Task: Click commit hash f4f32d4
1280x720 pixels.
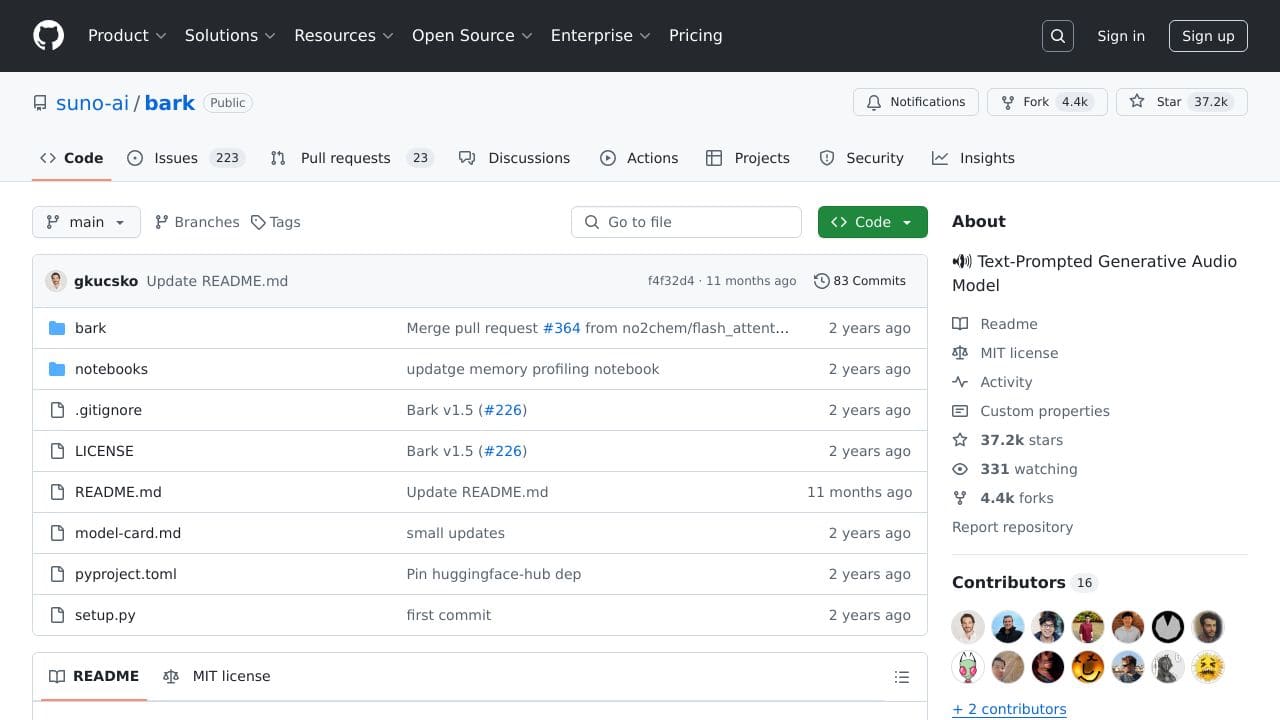Action: point(671,281)
